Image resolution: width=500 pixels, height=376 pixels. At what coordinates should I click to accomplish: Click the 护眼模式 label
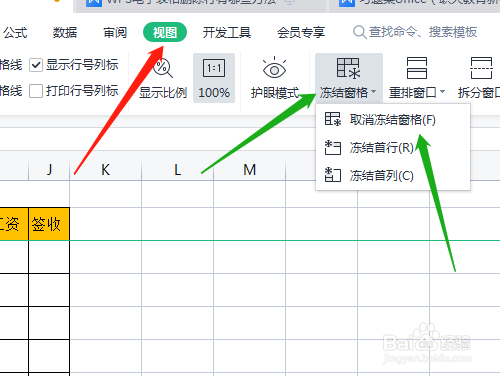(x=275, y=92)
